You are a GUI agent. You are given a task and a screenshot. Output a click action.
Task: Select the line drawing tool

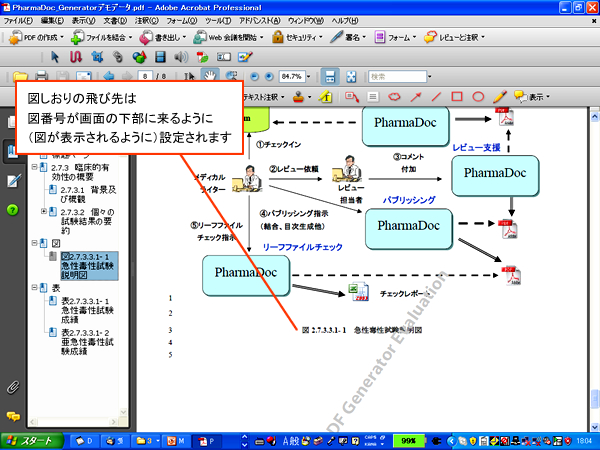(436, 97)
